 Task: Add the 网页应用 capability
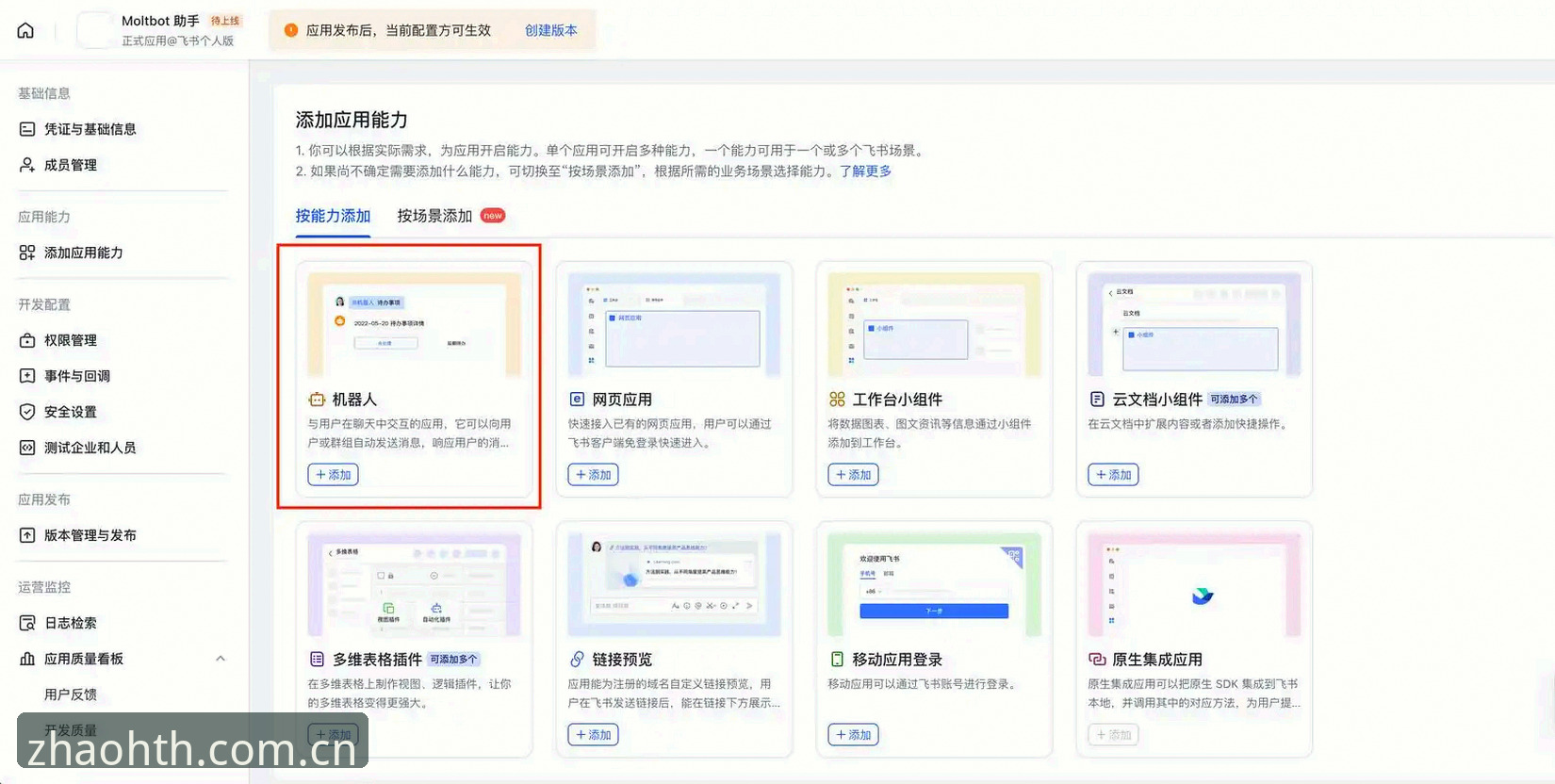click(x=593, y=475)
